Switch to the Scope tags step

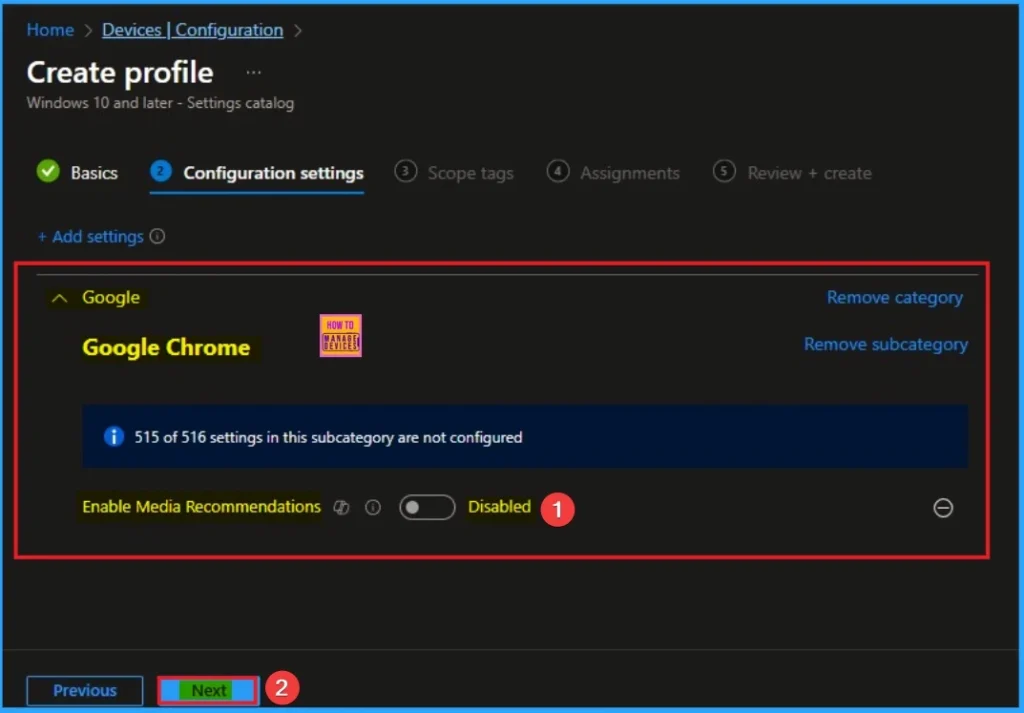(469, 172)
